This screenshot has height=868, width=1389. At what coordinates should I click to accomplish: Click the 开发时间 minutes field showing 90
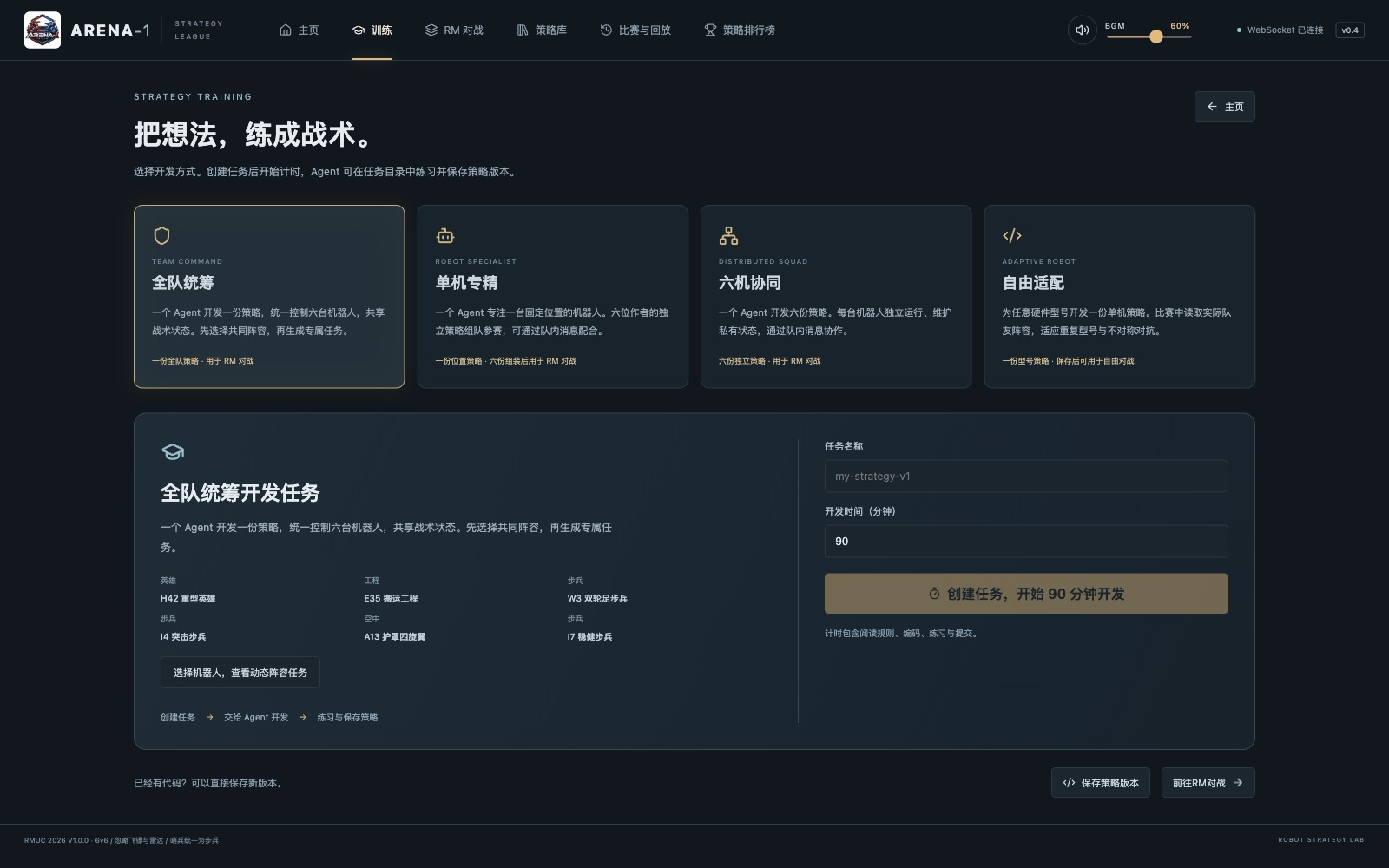(x=1026, y=541)
